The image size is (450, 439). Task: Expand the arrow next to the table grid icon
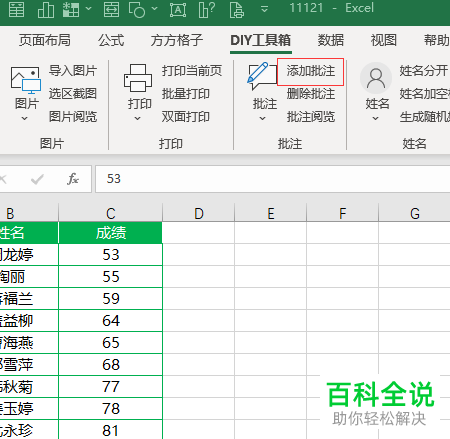click(x=88, y=8)
